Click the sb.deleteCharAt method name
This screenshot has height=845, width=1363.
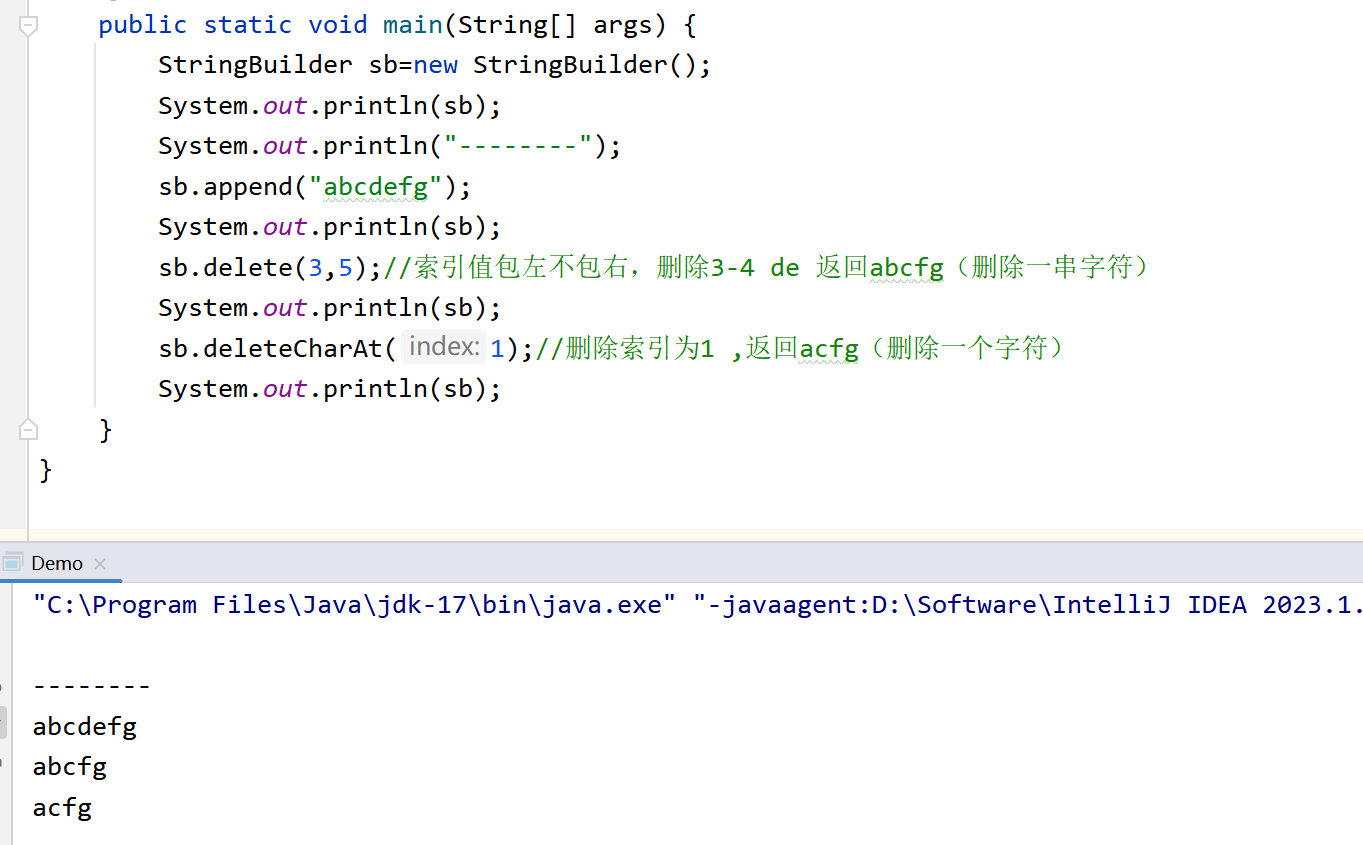coord(293,348)
